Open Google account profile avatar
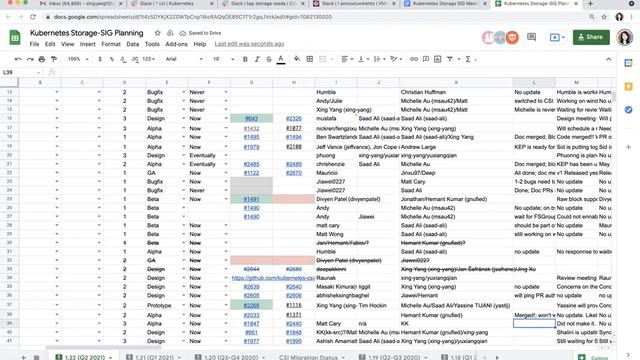 624,37
